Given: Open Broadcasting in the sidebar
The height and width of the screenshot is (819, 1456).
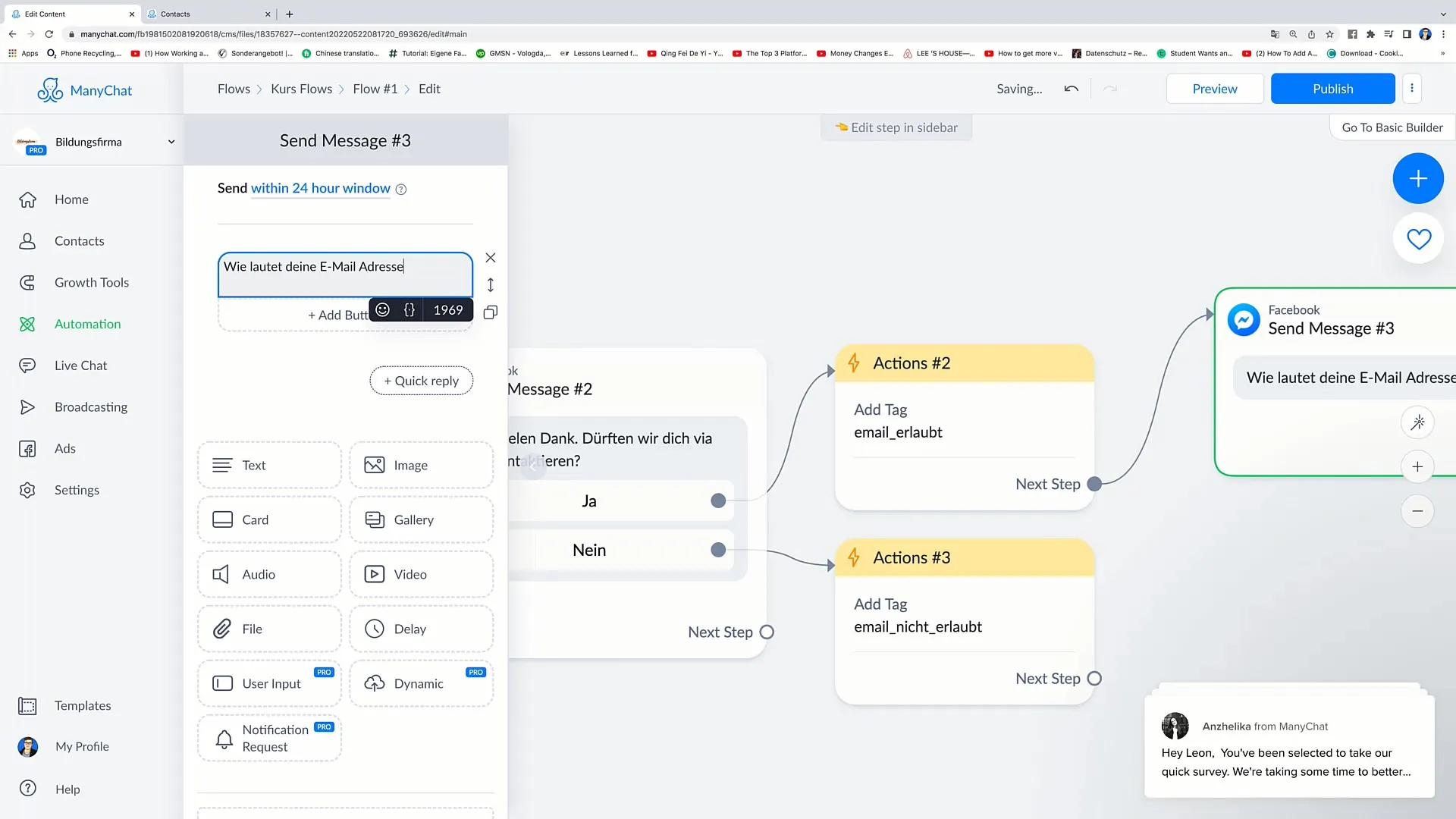Looking at the screenshot, I should (x=90, y=407).
